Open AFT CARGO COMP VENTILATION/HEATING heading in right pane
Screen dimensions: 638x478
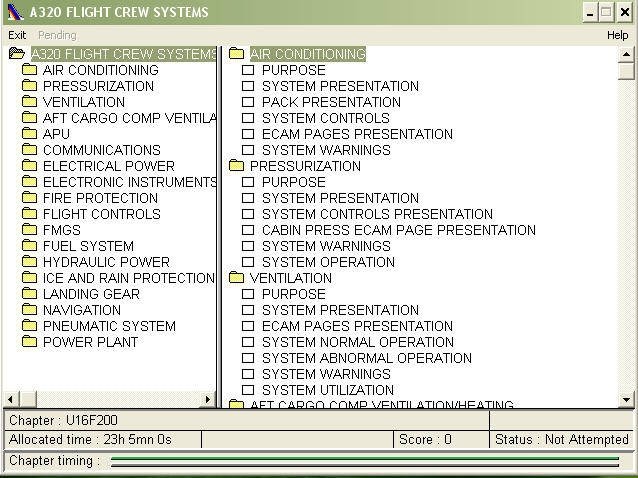(381, 404)
